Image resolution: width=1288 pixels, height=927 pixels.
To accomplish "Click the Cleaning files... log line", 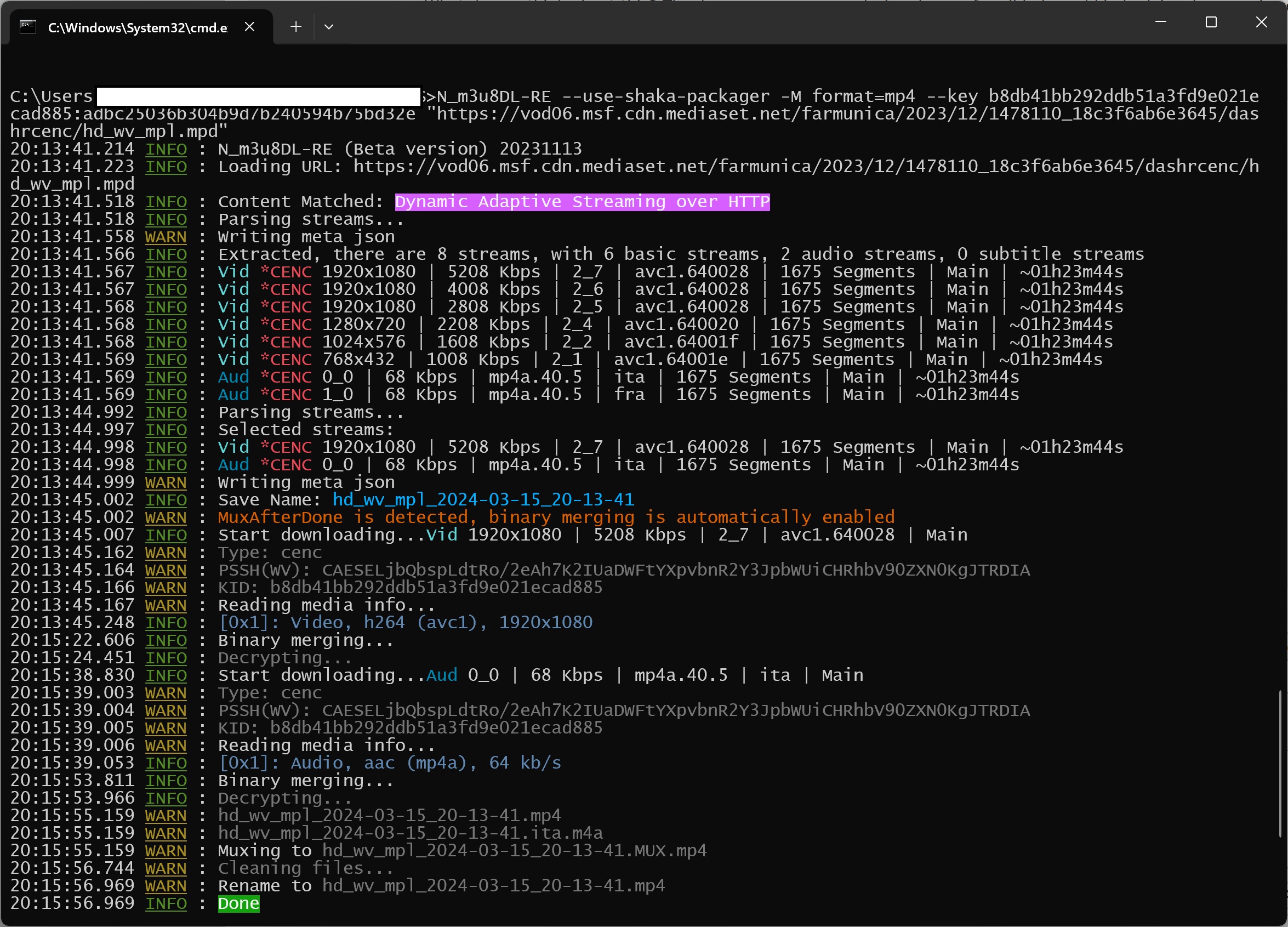I will pyautogui.click(x=305, y=868).
